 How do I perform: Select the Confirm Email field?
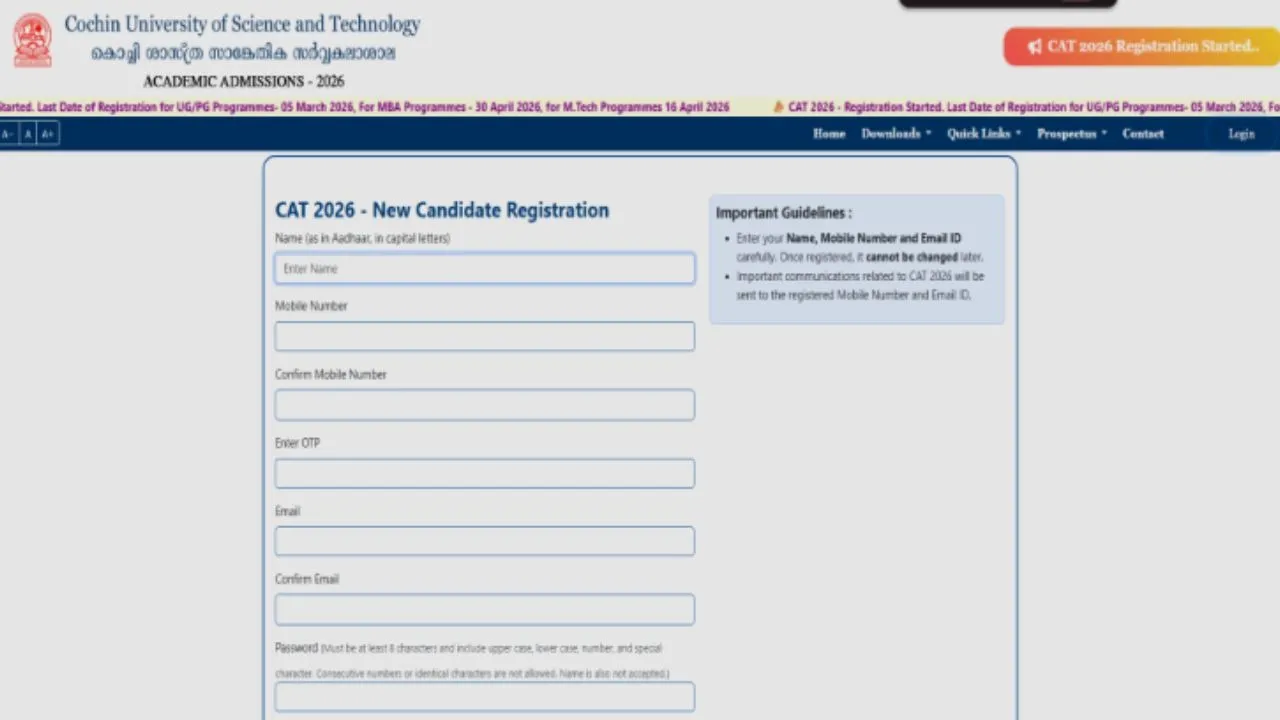[484, 609]
